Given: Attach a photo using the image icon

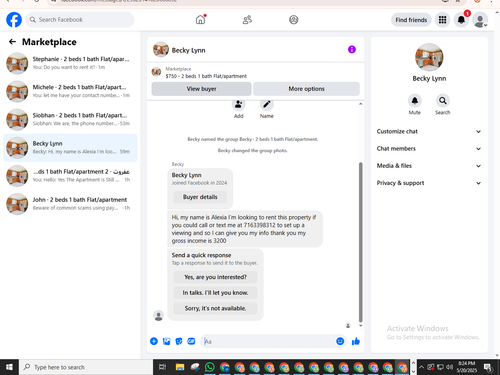Looking at the screenshot, I should tap(166, 341).
